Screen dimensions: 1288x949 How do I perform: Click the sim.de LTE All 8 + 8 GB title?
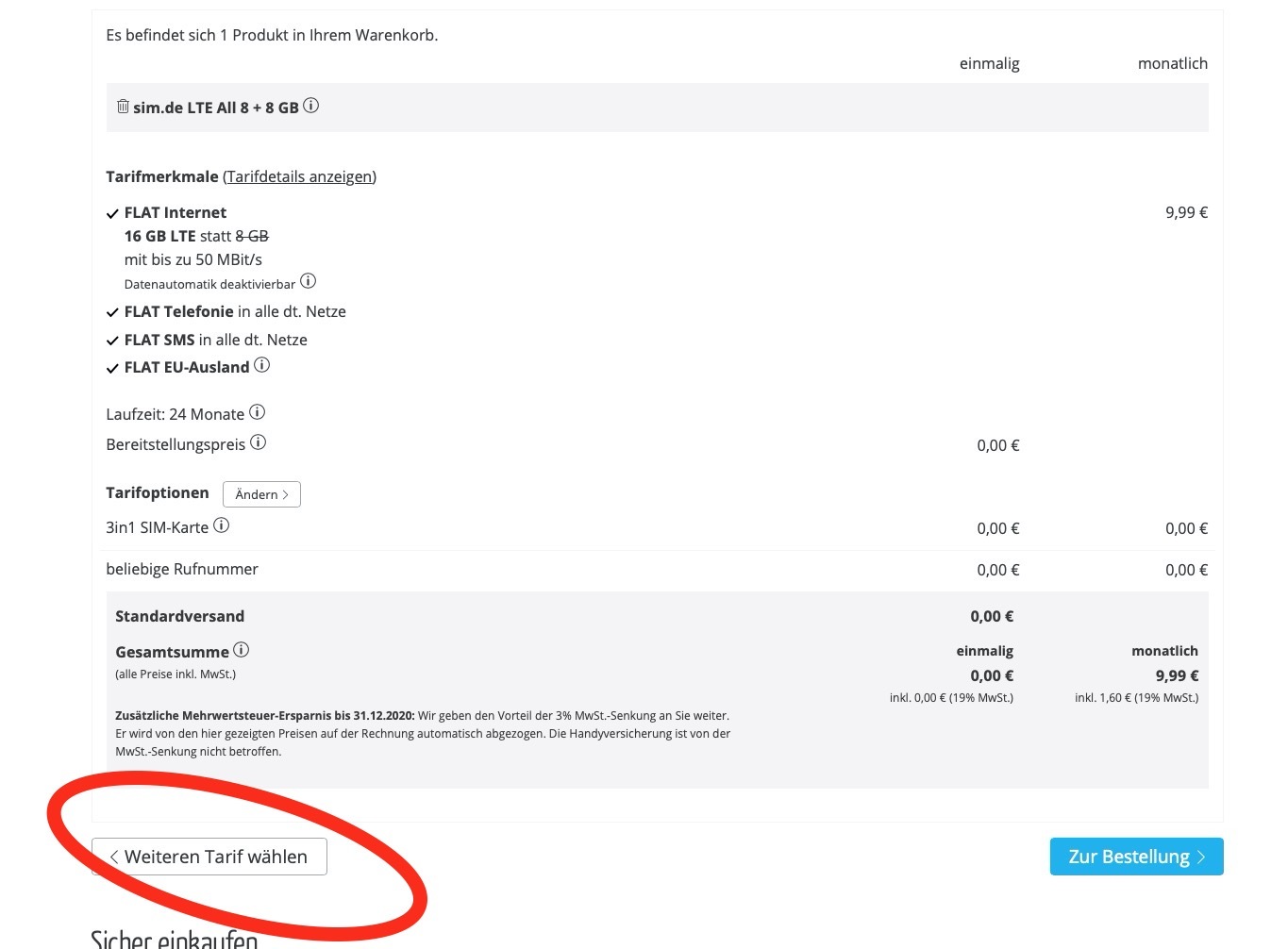(215, 108)
